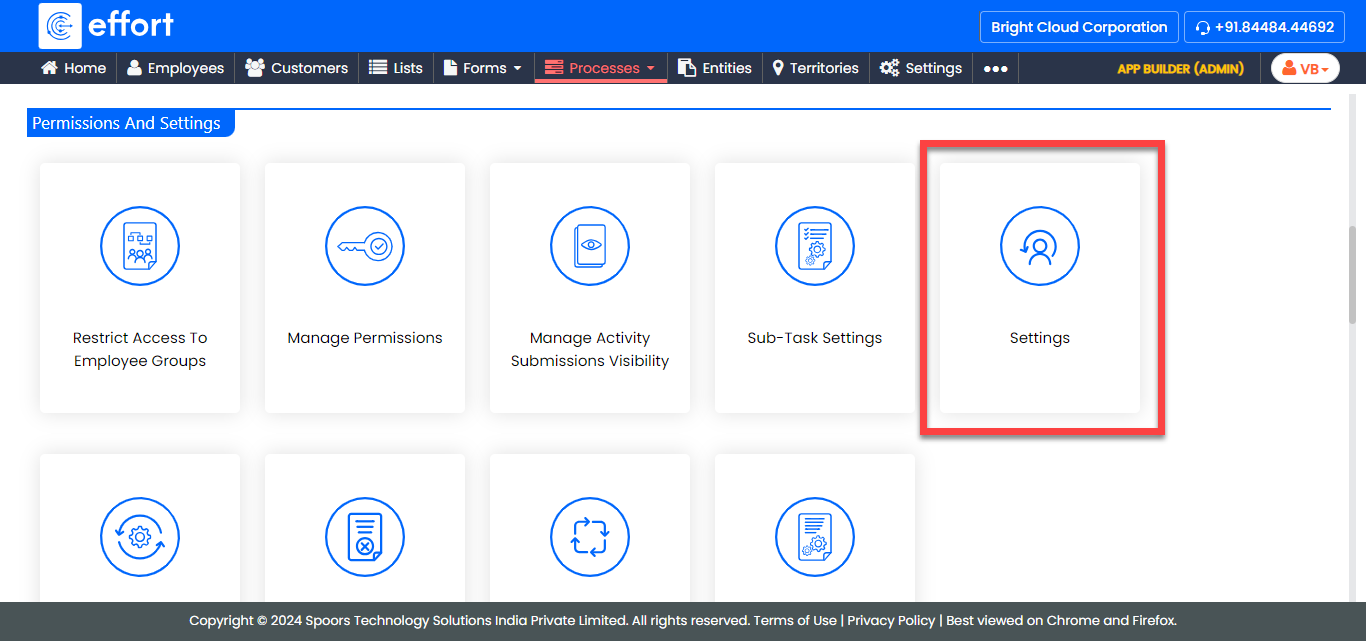Click the Restrict Access To Employee Groups icon
The image size is (1366, 641).
tap(140, 246)
